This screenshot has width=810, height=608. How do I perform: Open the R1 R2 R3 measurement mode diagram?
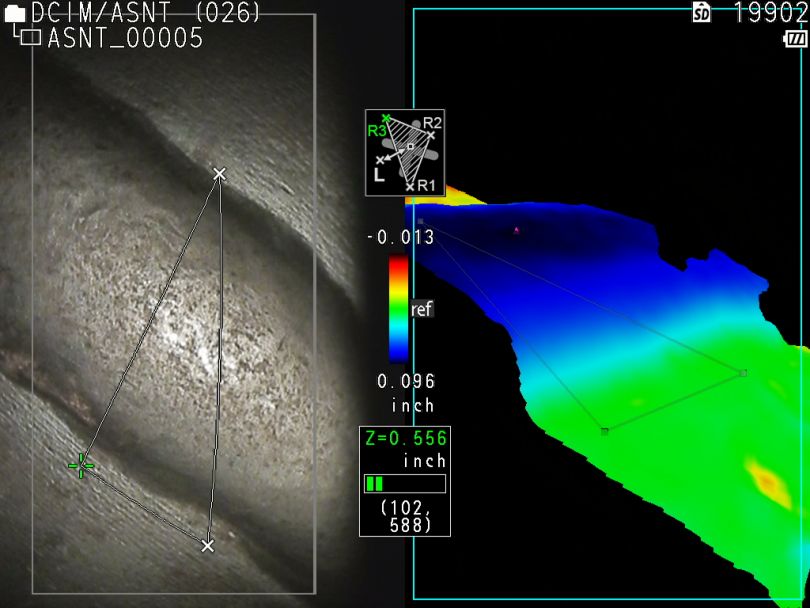[405, 153]
